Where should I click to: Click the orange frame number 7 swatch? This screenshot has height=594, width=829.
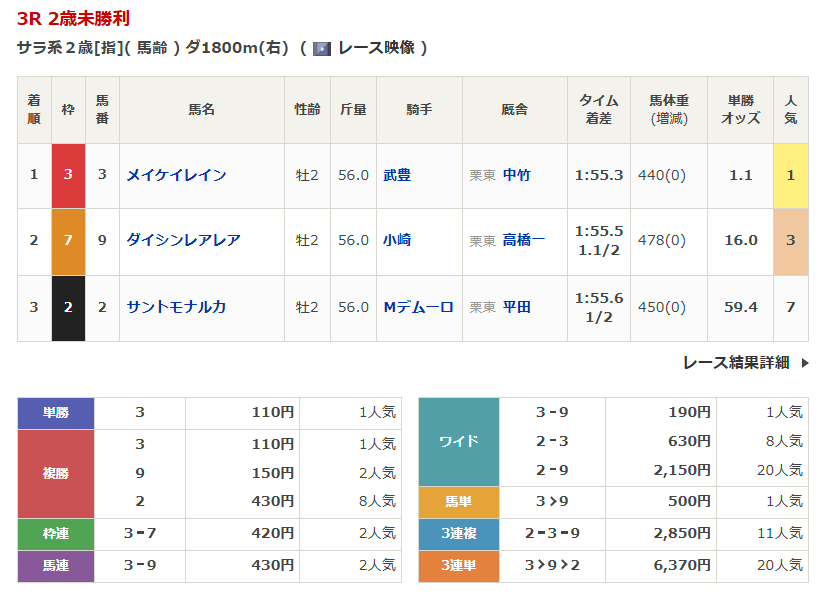coord(68,240)
